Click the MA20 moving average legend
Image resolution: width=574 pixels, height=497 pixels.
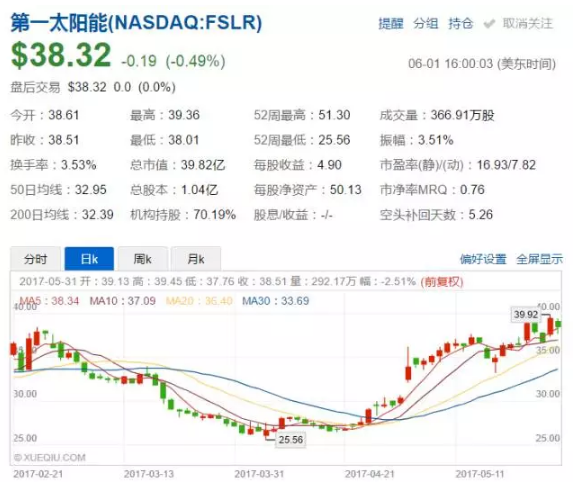tap(199, 301)
